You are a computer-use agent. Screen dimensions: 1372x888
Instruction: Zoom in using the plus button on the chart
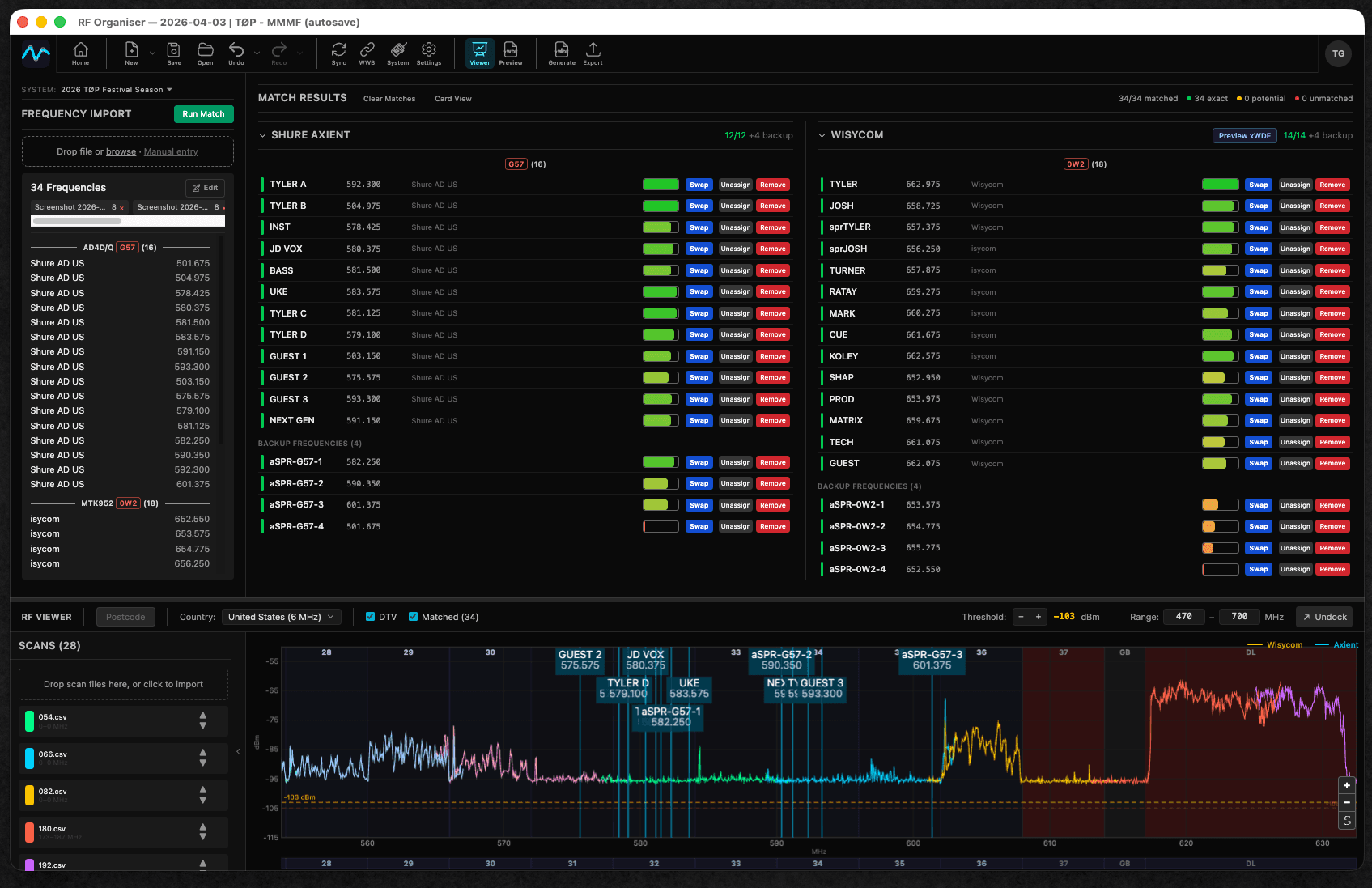(1347, 784)
